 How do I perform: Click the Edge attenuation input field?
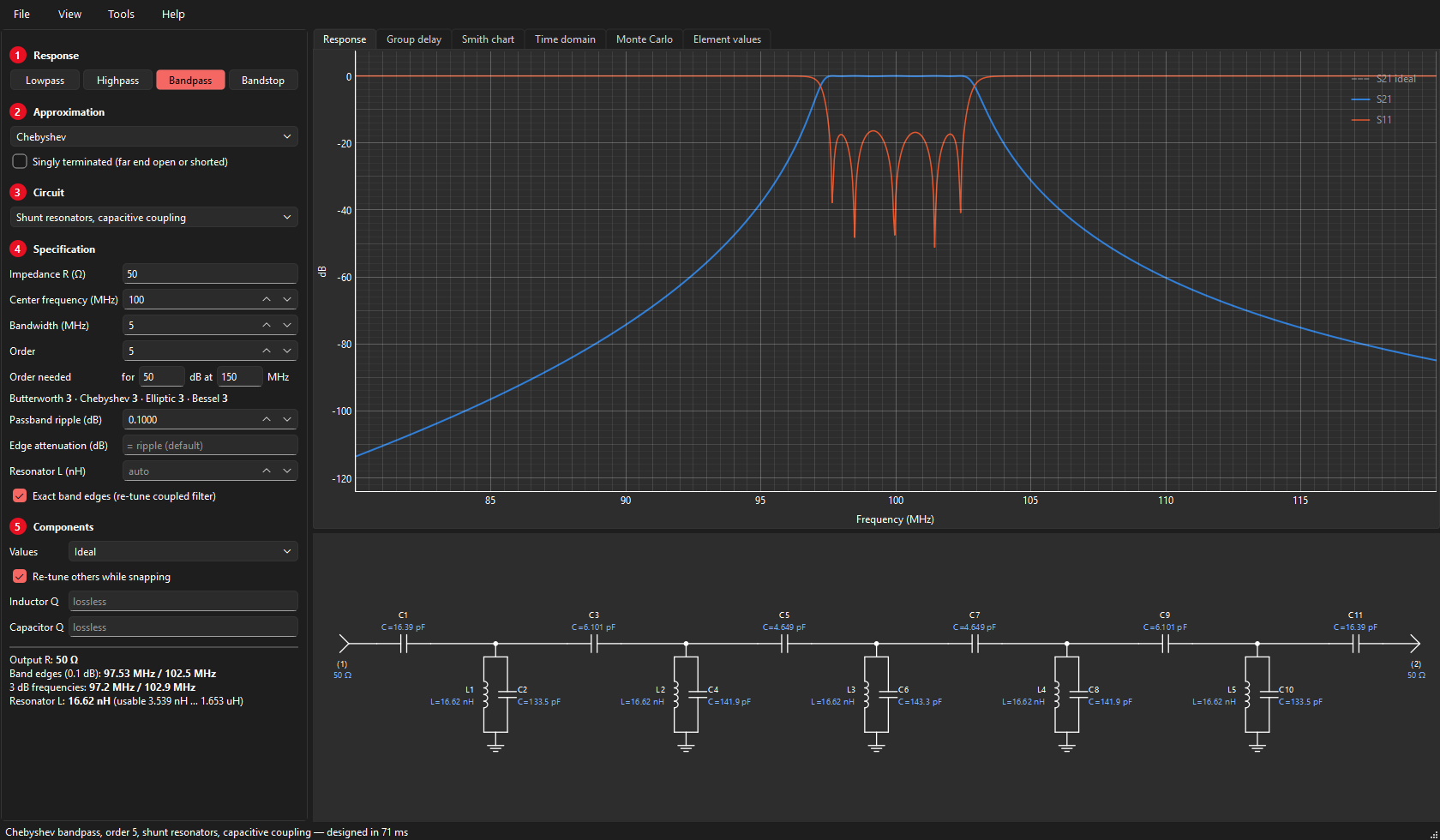pos(210,445)
